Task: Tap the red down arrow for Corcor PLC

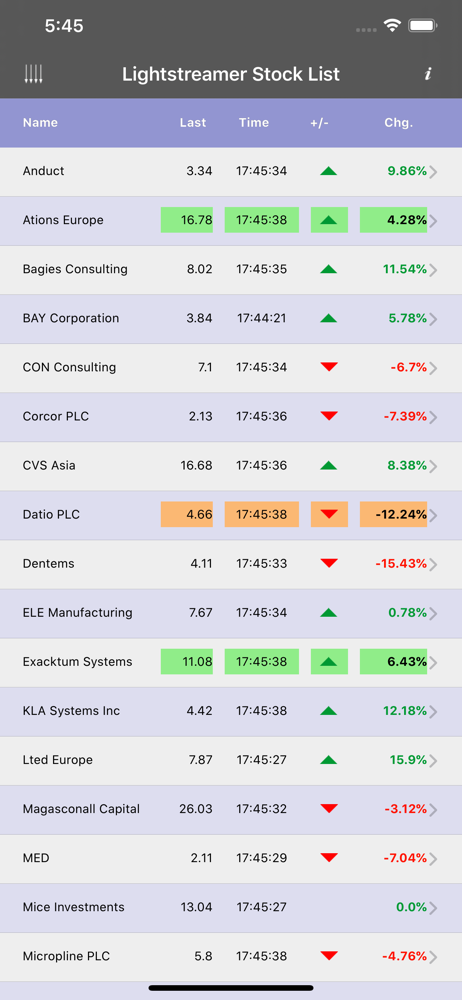Action: [x=329, y=416]
